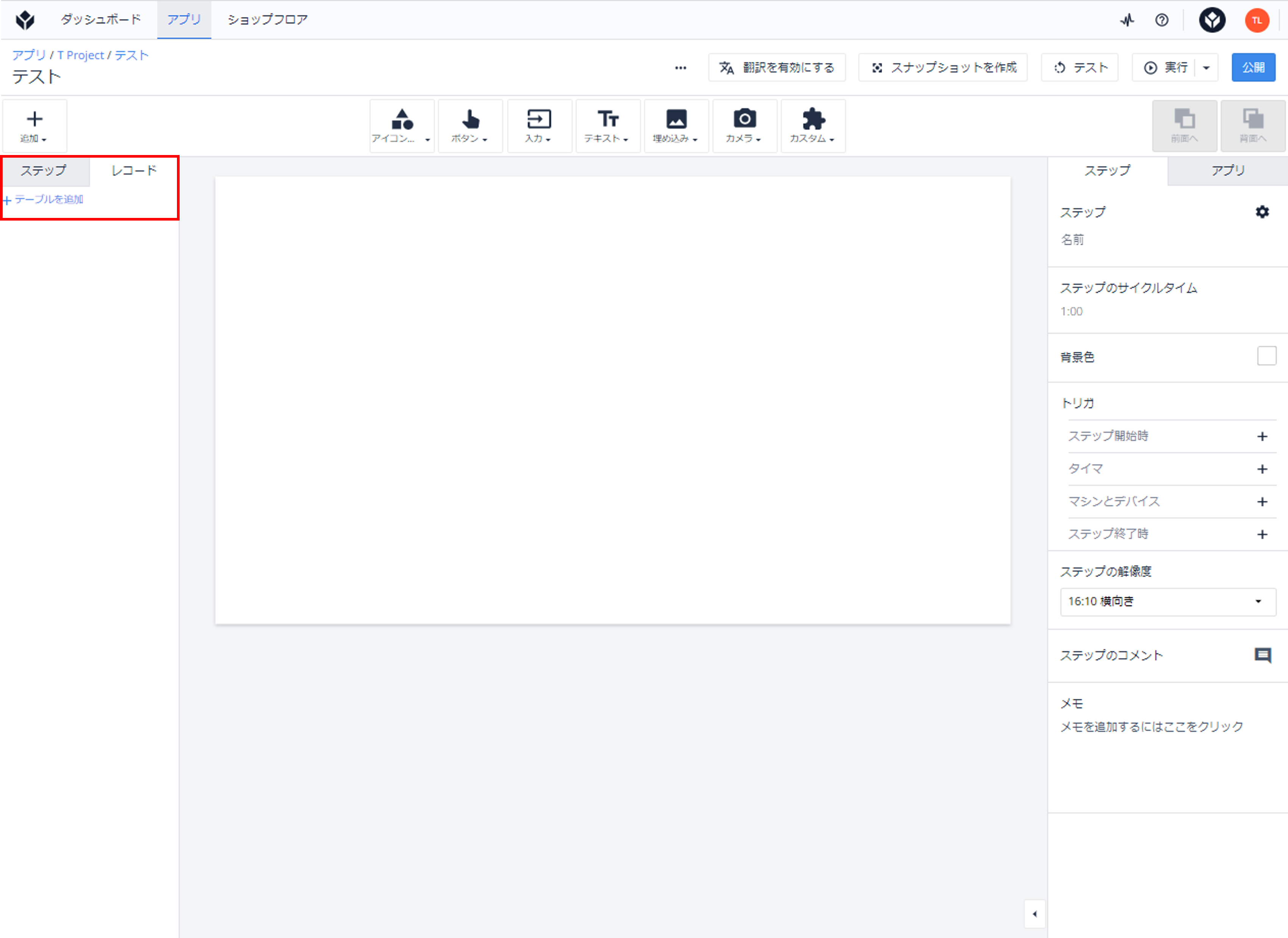Open the カスタム puzzle widget menu
This screenshot has width=1288, height=938.
(813, 125)
